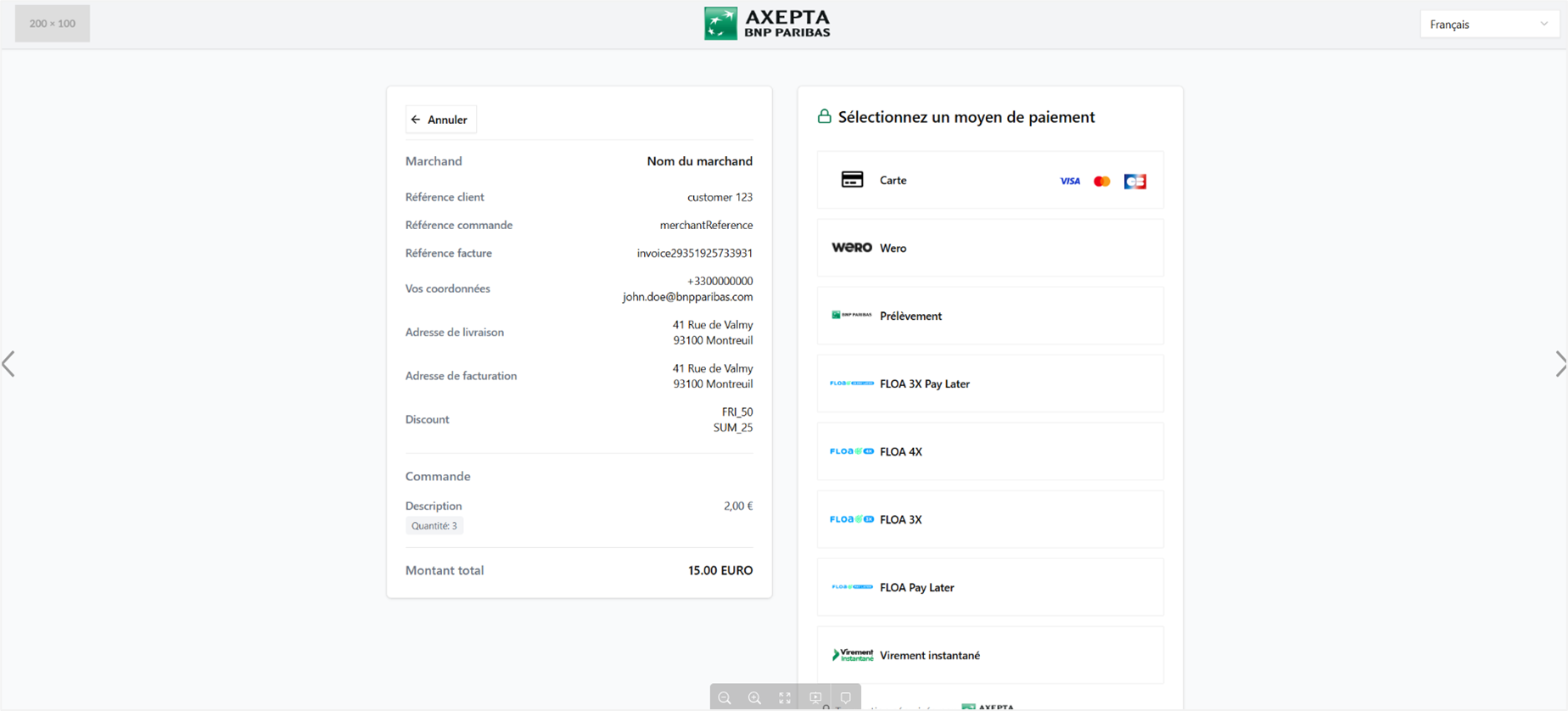Open the Français language dropdown
The width and height of the screenshot is (1568, 711).
[x=1488, y=25]
